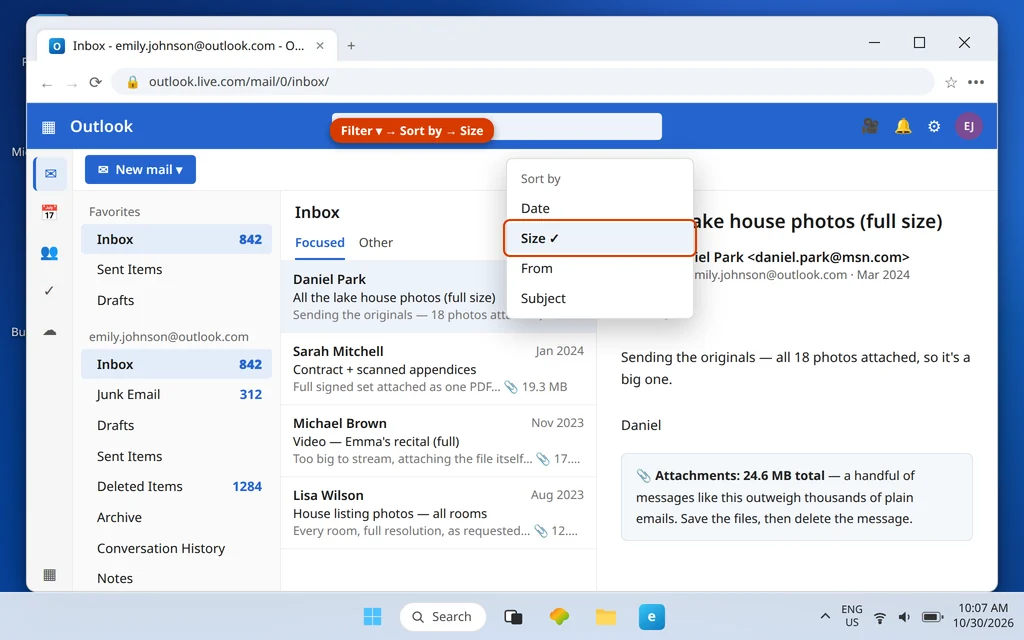Open the To Do checkmark icon
Viewport: 1024px width, 640px height.
pyautogui.click(x=49, y=291)
